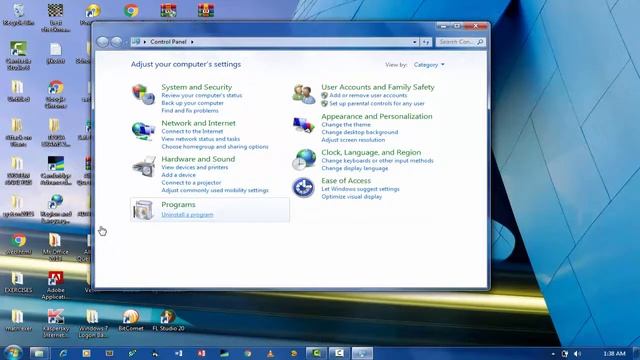Click Back up your computer
This screenshot has width=640, height=360.
point(192,103)
